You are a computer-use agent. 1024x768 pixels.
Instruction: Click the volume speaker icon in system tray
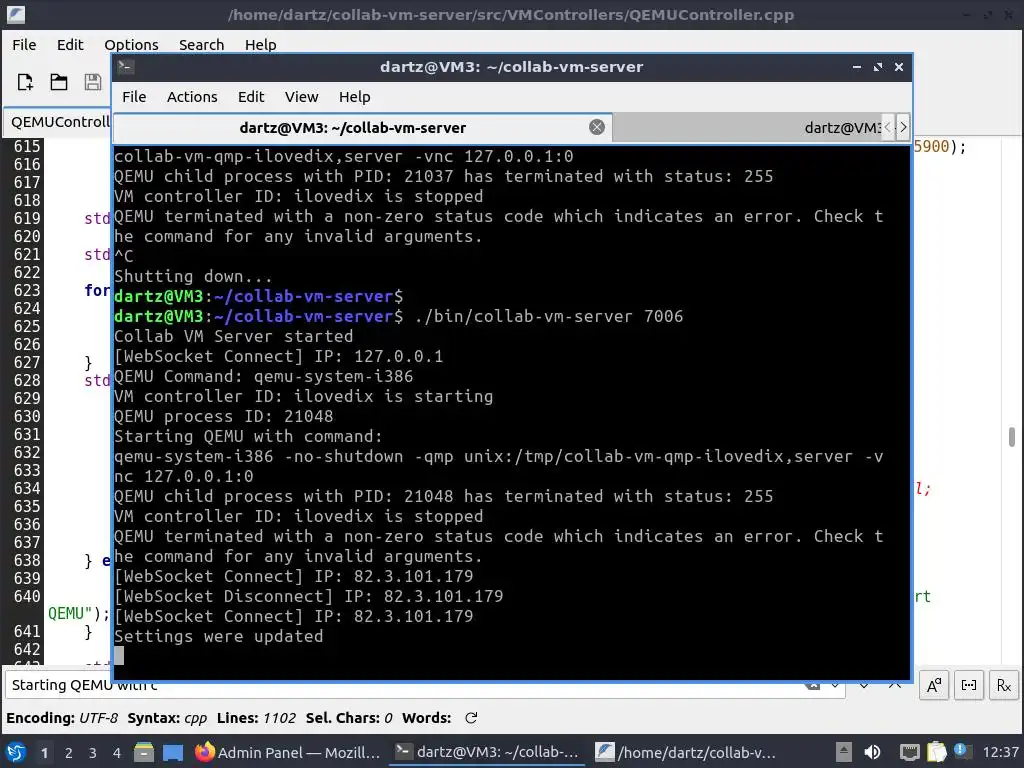(x=872, y=752)
